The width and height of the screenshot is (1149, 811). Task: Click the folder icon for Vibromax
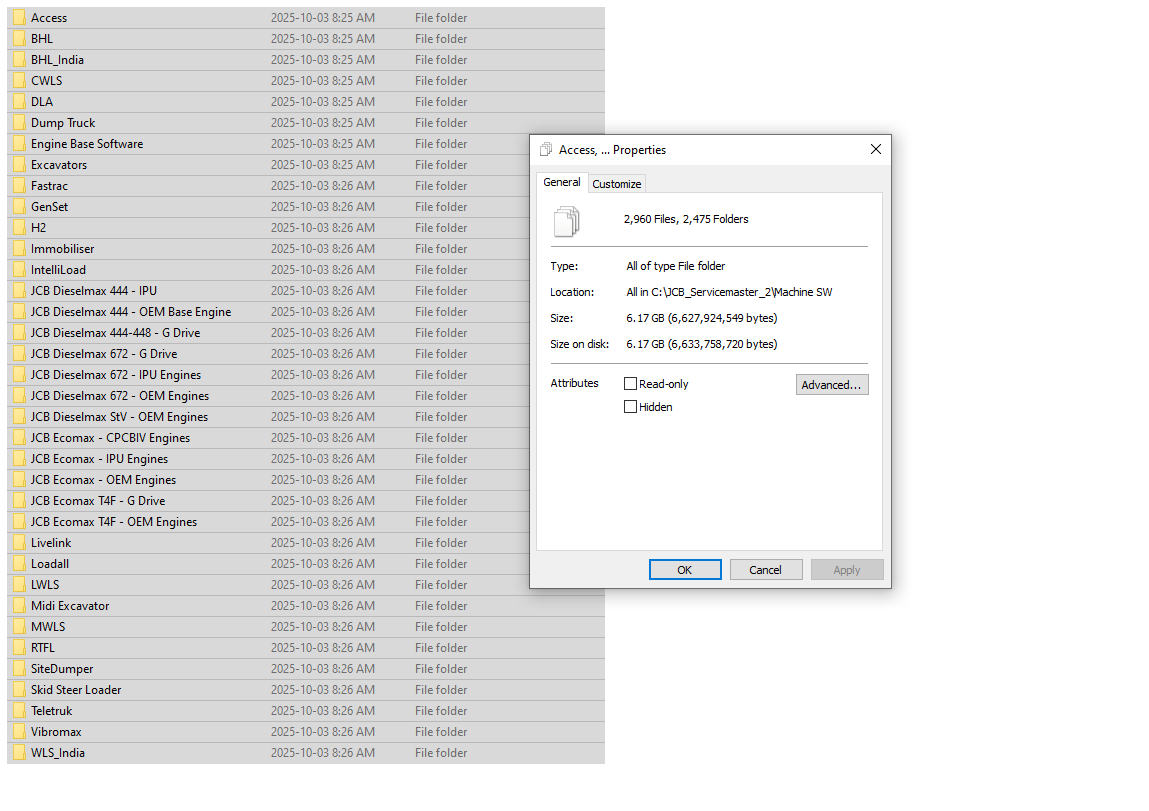pyautogui.click(x=17, y=731)
